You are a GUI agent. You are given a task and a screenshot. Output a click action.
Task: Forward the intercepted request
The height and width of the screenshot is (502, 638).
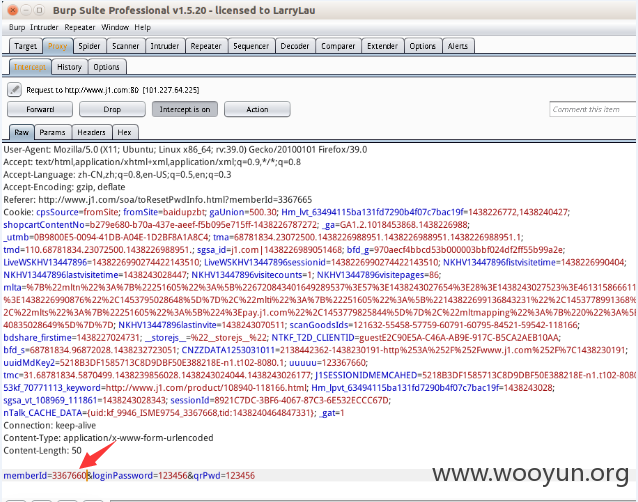click(40, 109)
